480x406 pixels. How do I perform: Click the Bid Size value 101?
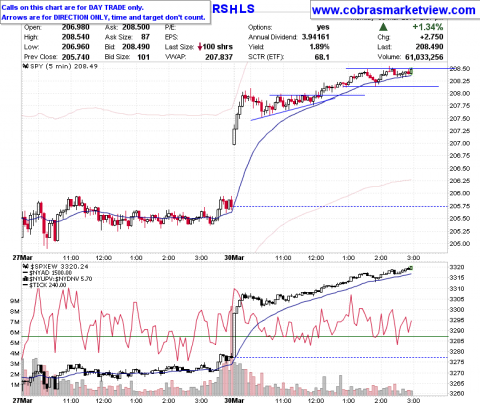[144, 57]
